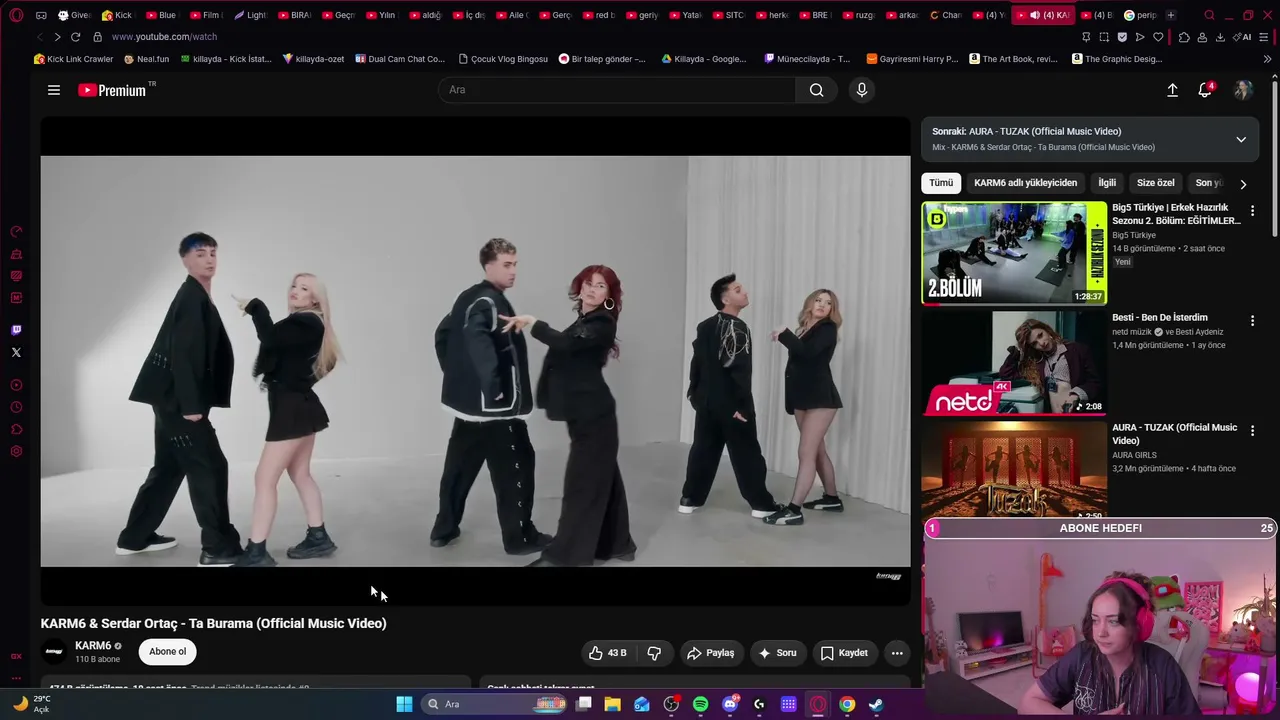Expand the Sonraki mix playlist chevron
Viewport: 1280px width, 720px height.
click(x=1241, y=139)
